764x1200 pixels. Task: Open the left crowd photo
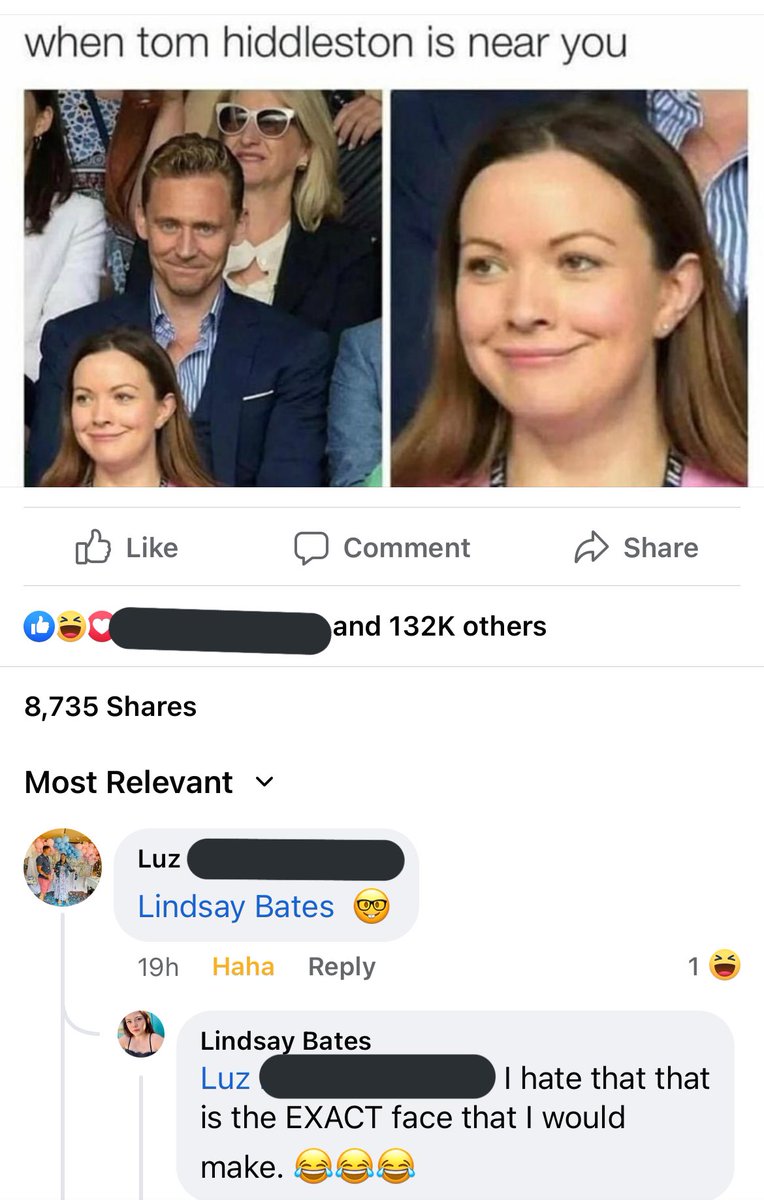[203, 288]
